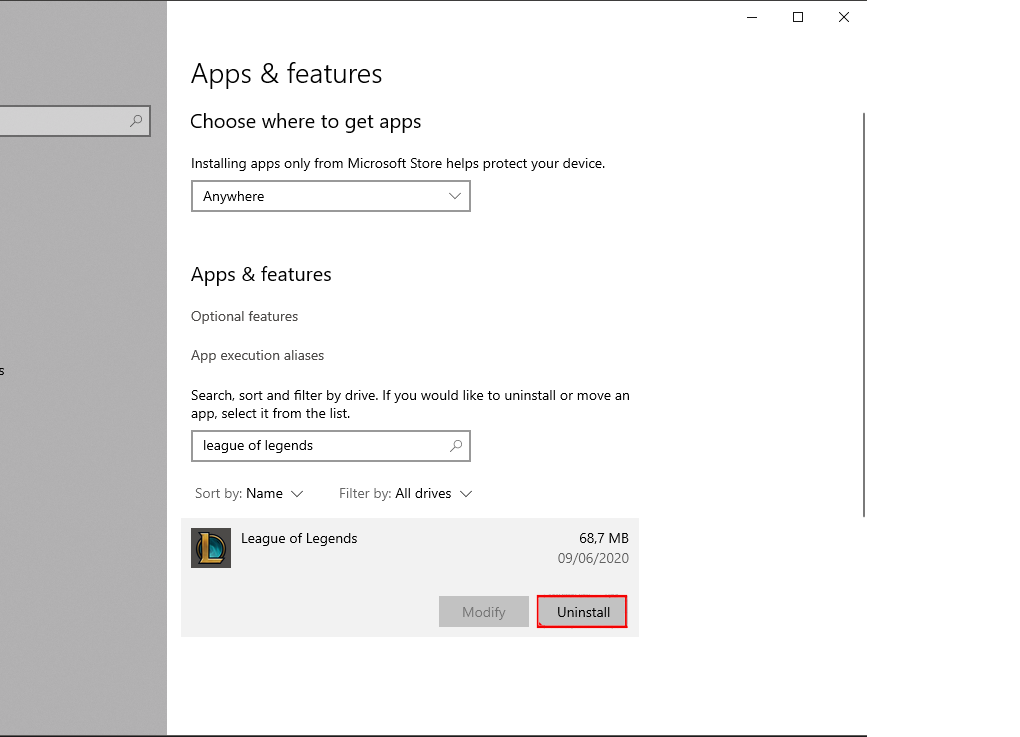The image size is (1020, 737).
Task: Minimize the Settings window
Action: (752, 18)
